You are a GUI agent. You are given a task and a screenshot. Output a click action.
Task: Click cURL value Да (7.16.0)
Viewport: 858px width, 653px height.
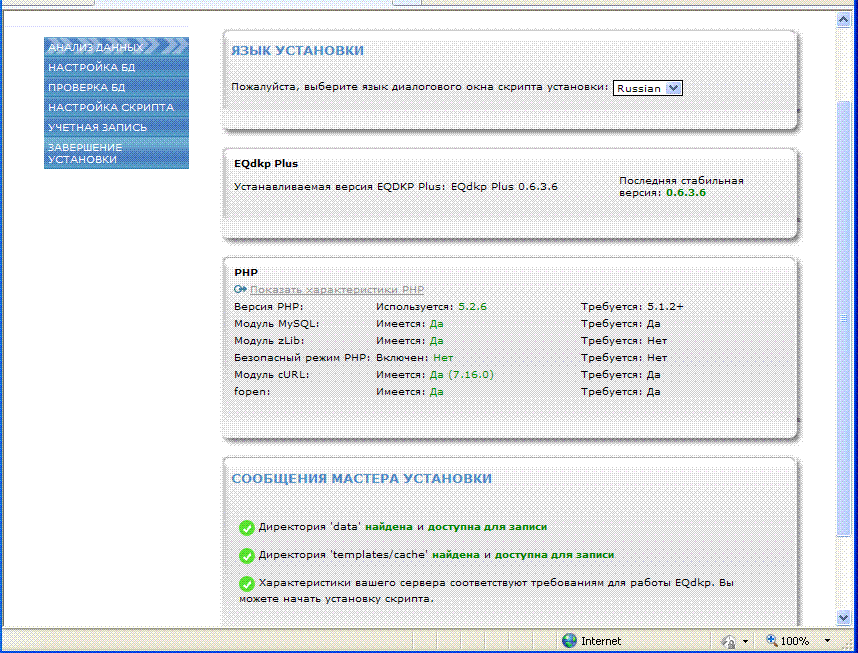(461, 375)
